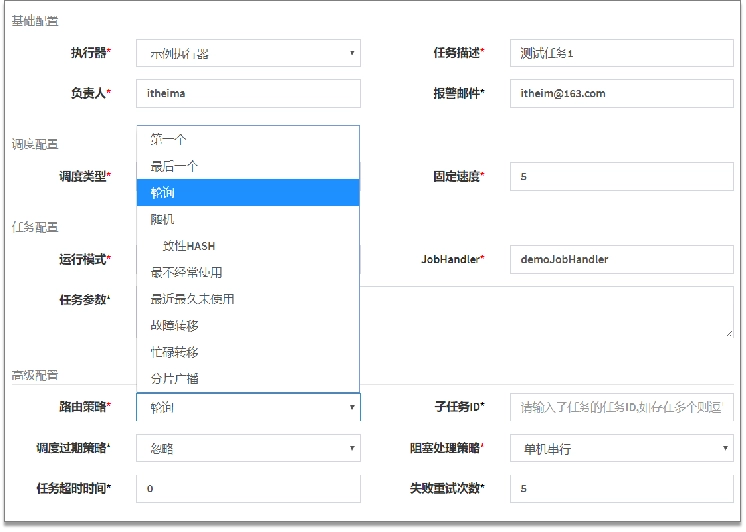The width and height of the screenshot is (746, 532).
Task: Select 最后一个 routing option
Action: 248,166
